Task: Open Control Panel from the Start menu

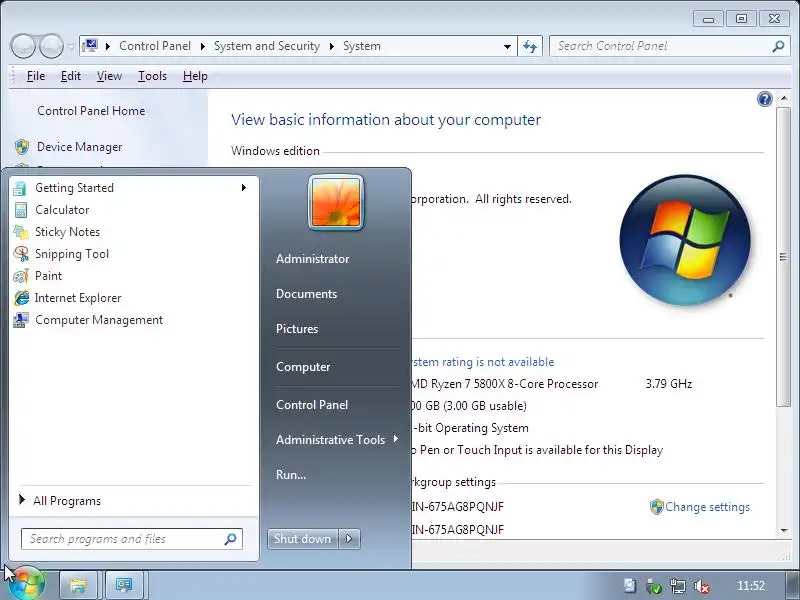Action: coord(312,405)
